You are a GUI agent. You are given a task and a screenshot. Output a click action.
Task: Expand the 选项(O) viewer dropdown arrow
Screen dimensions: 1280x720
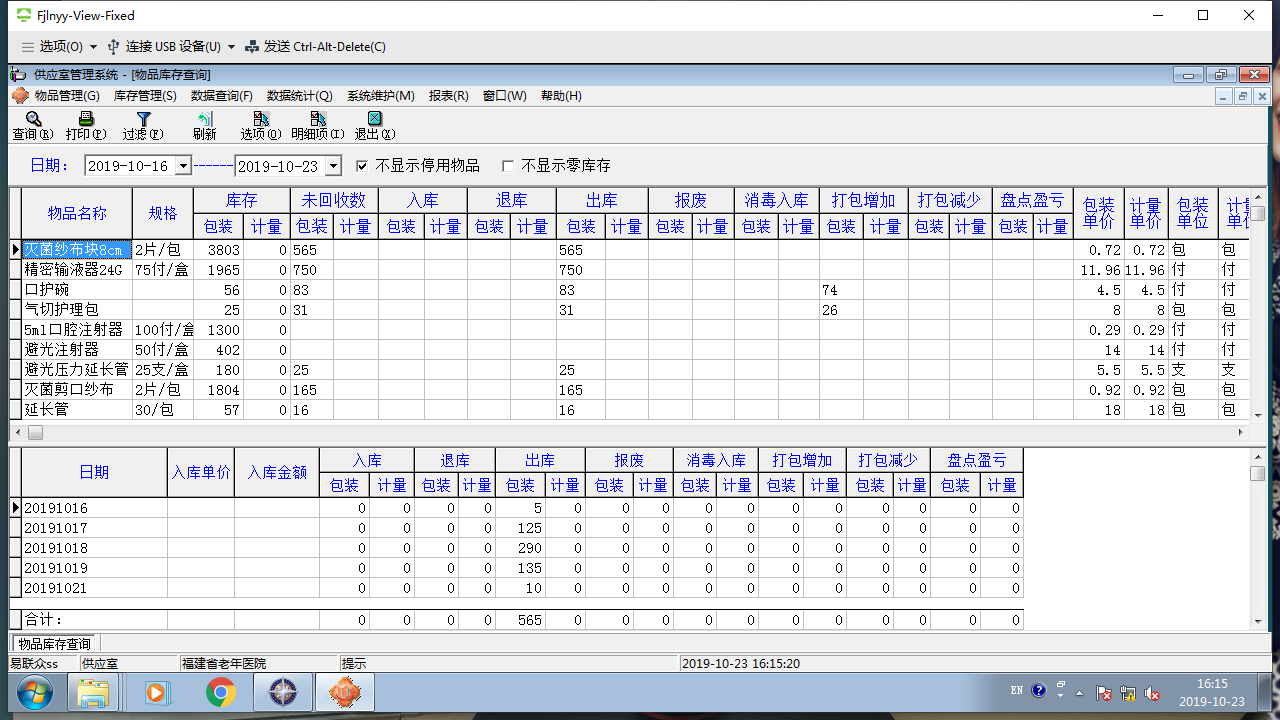[93, 47]
